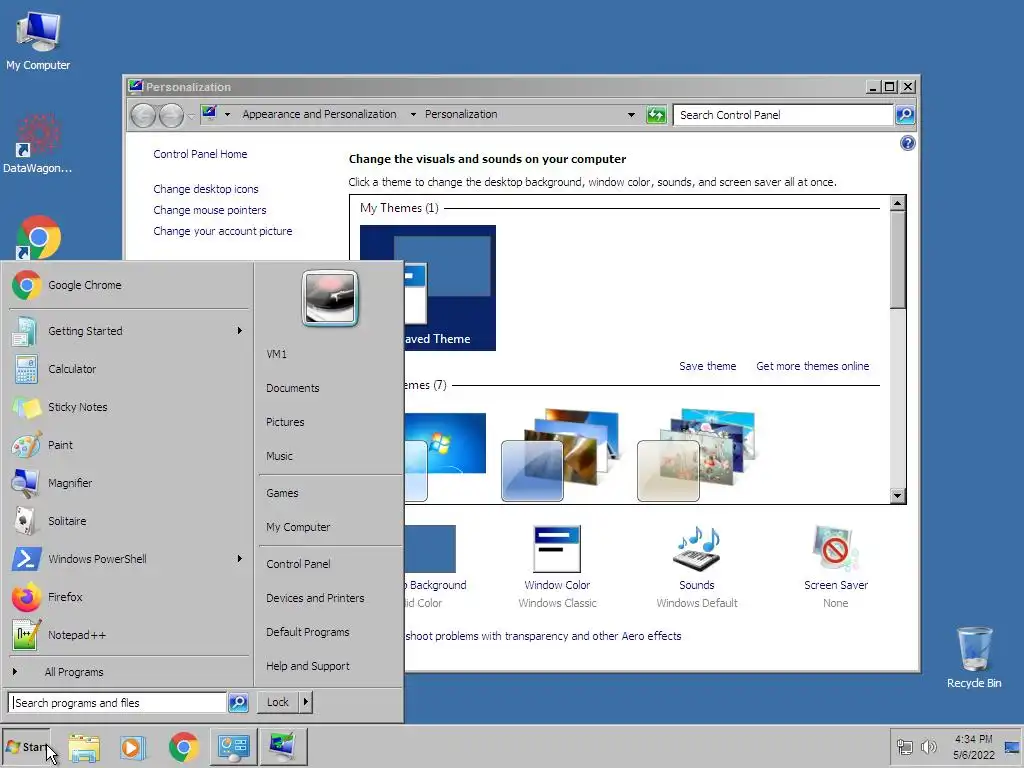The height and width of the screenshot is (768, 1024).
Task: Click Save theme link
Action: click(707, 366)
